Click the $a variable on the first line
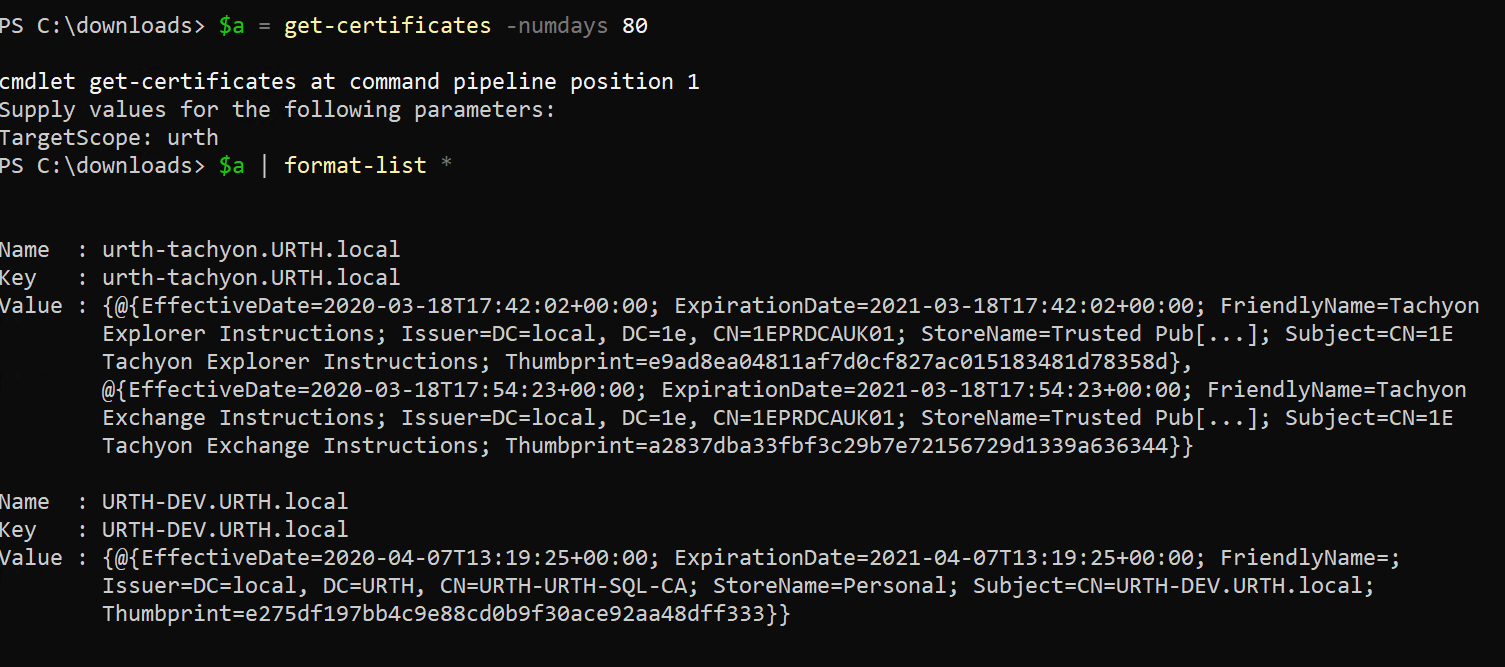Screen dimensions: 1505x667 [x=231, y=26]
